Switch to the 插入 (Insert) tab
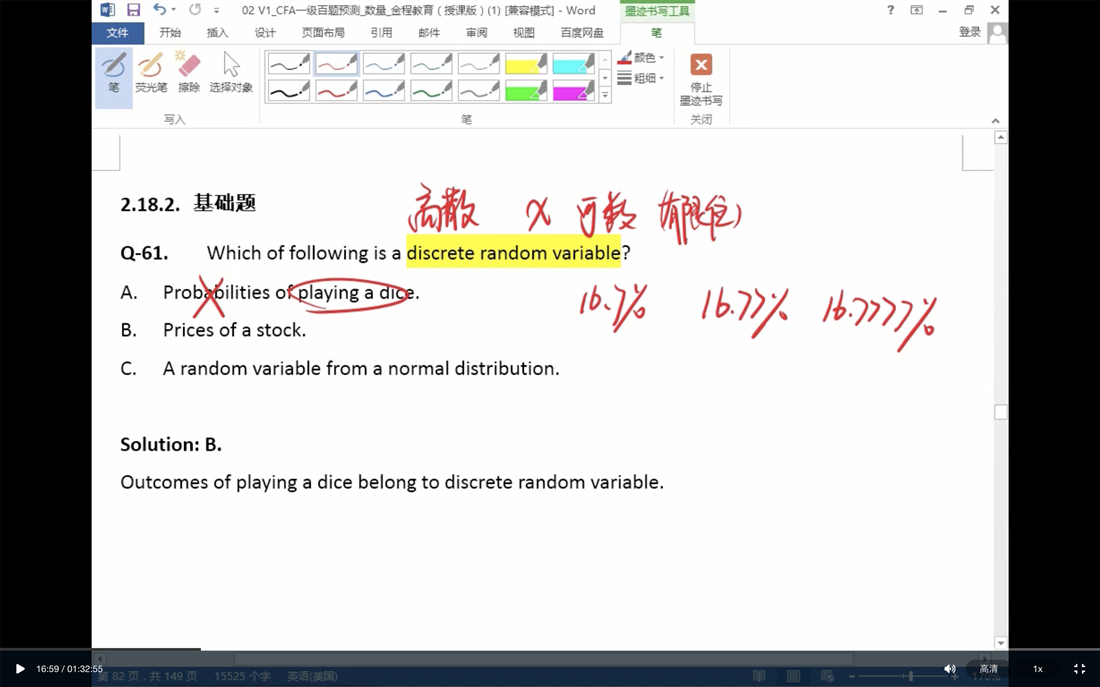 [217, 32]
